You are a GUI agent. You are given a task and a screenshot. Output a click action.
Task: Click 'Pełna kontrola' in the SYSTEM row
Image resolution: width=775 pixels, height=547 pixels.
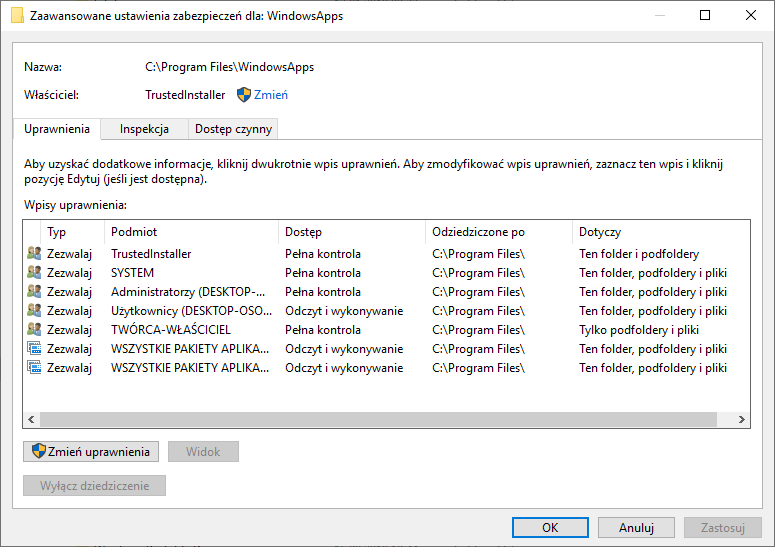coord(323,272)
